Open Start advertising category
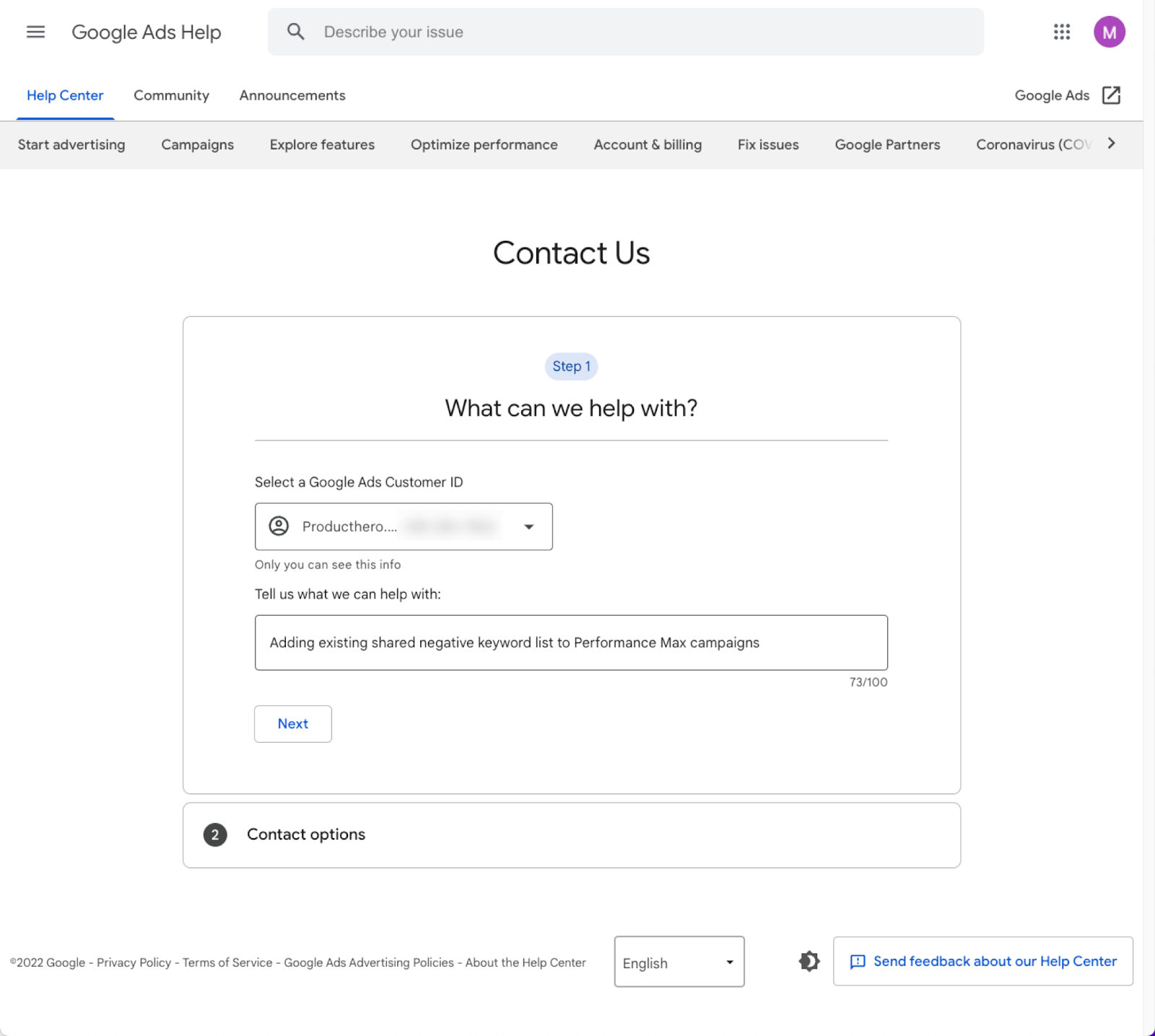This screenshot has width=1155, height=1036. coord(71,144)
